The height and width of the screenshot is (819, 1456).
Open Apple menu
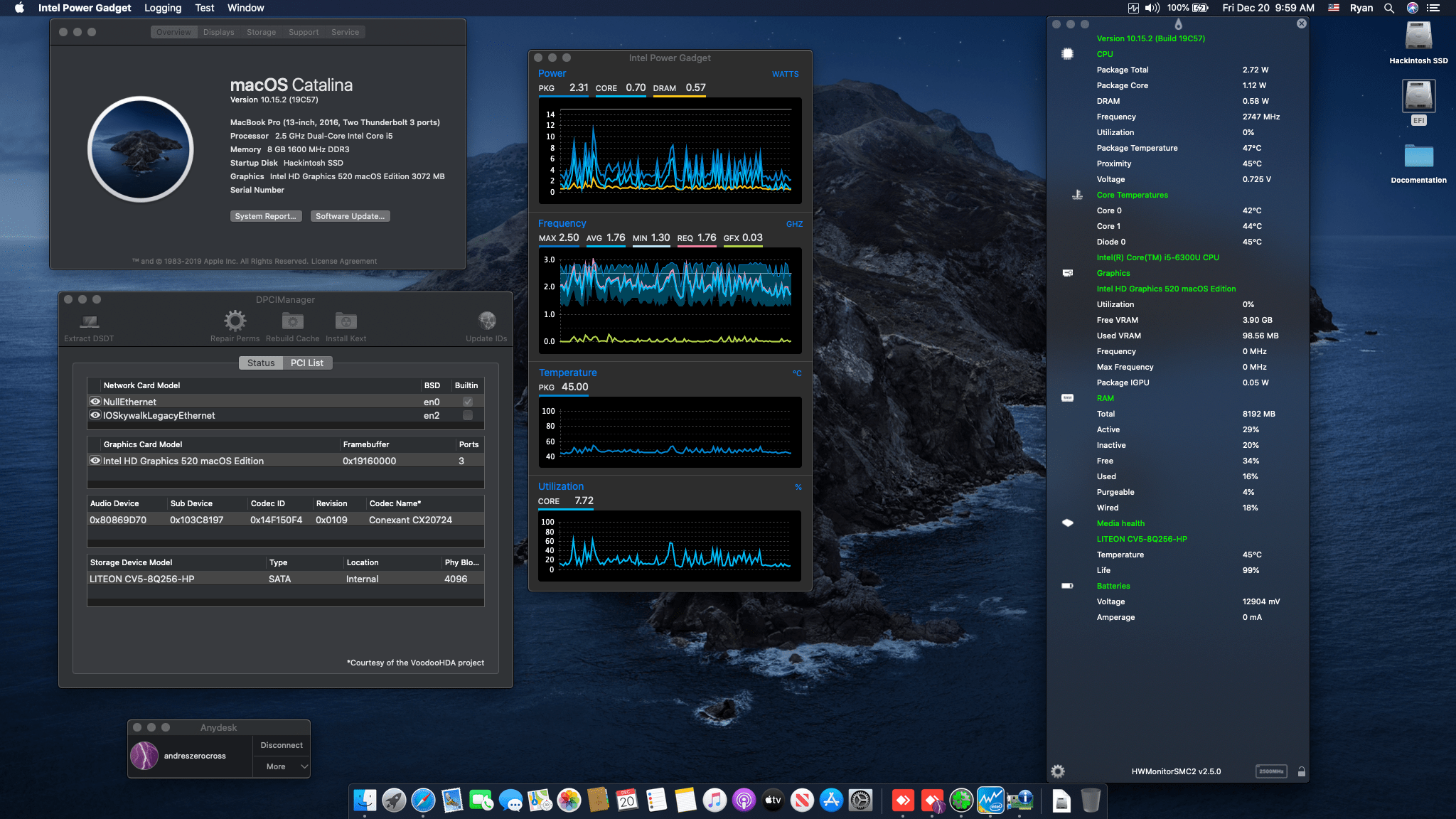[x=19, y=8]
